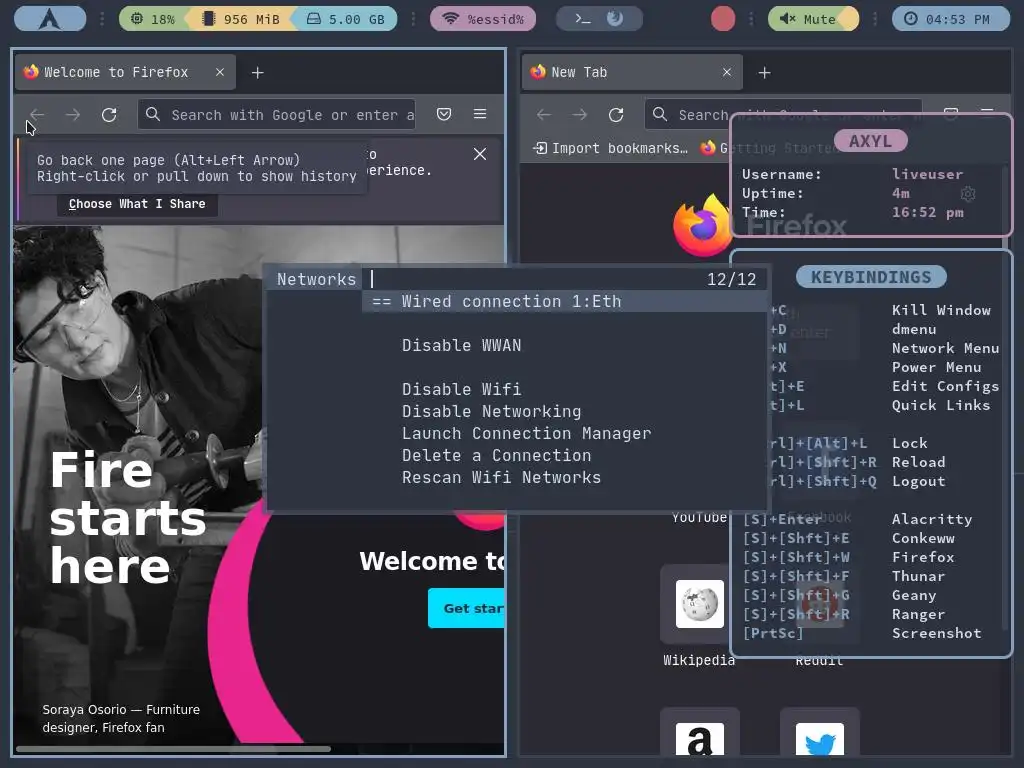The width and height of the screenshot is (1024, 768).
Task: Switch to New Tab tab
Action: tap(632, 72)
